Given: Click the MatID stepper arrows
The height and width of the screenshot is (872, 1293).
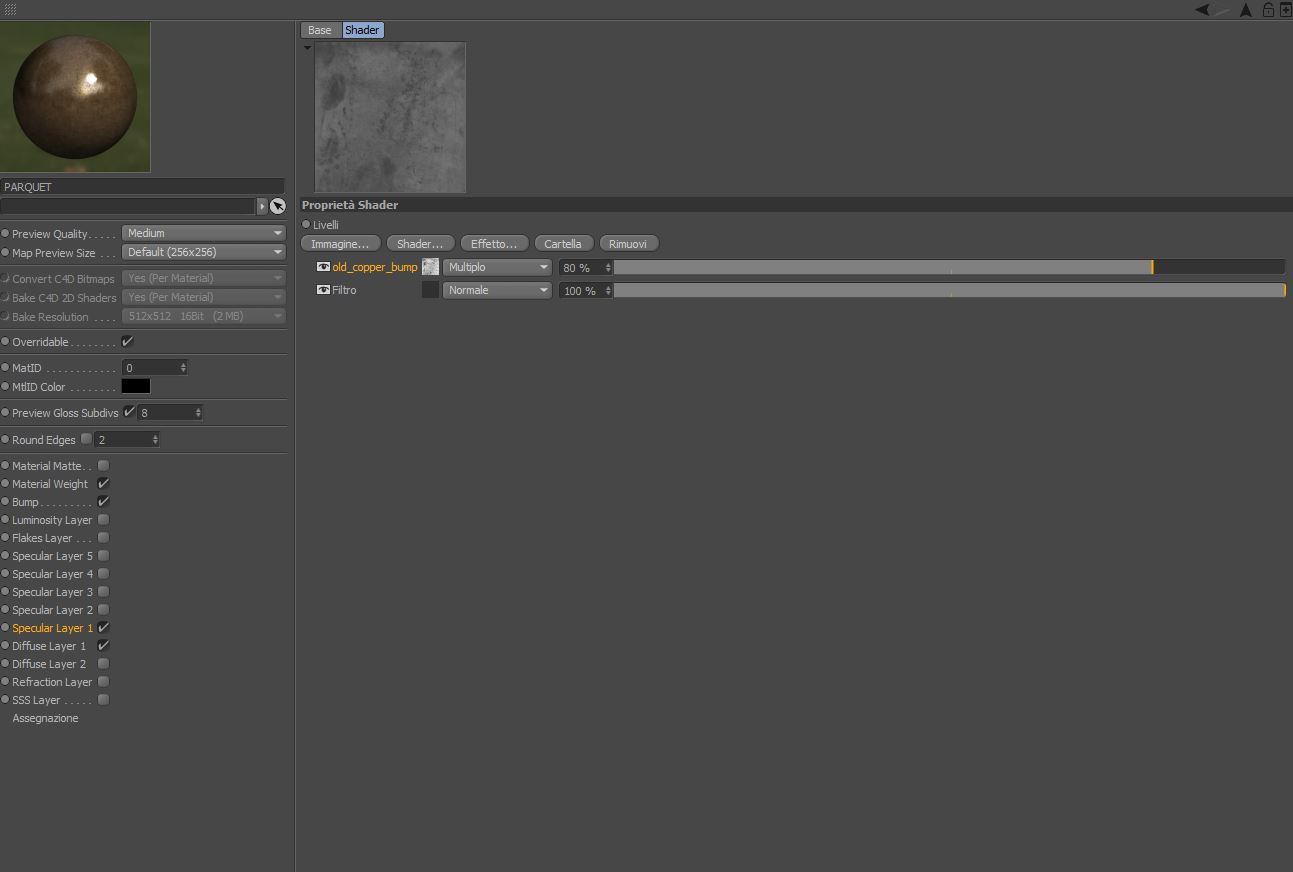Looking at the screenshot, I should pyautogui.click(x=183, y=368).
